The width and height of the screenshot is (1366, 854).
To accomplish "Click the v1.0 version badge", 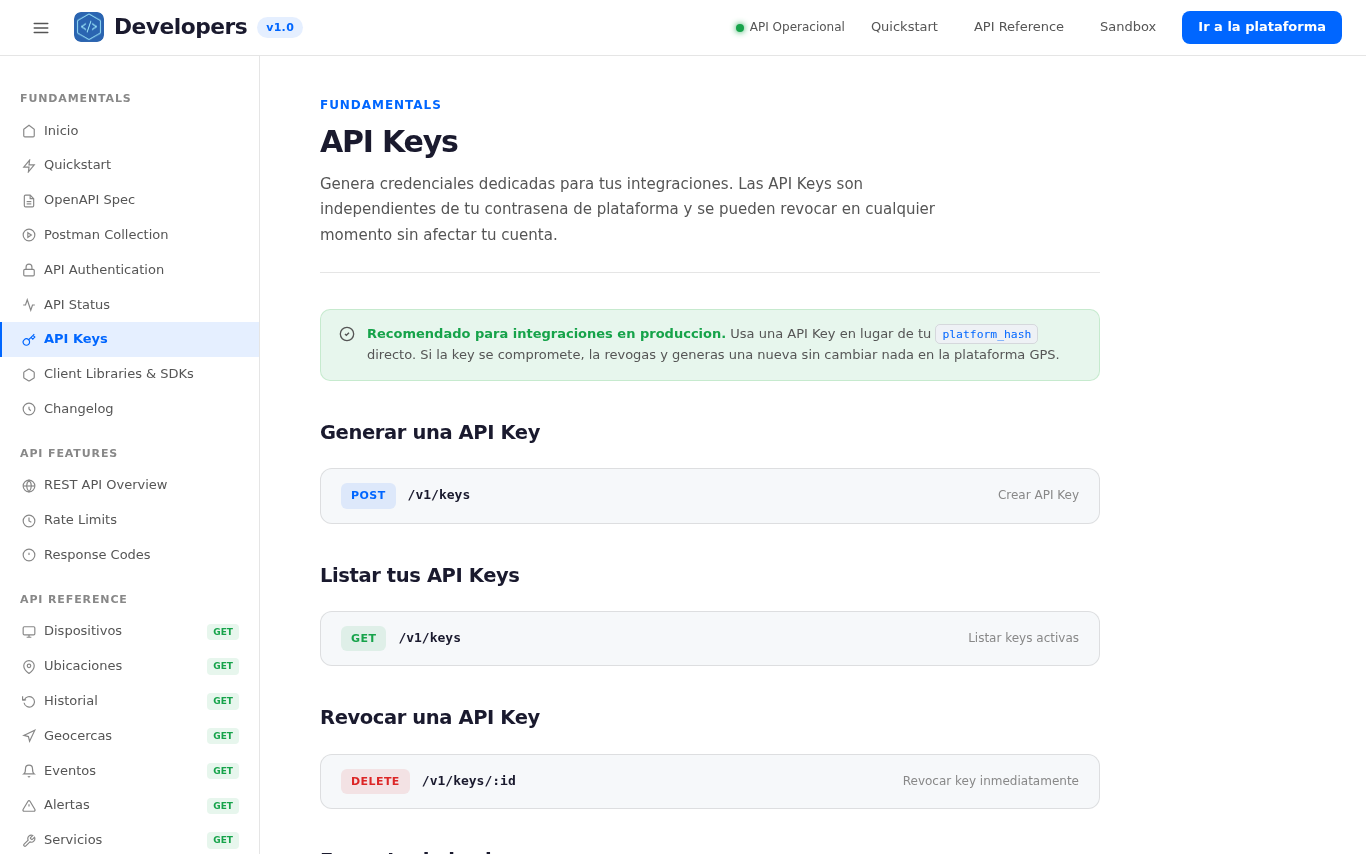I will click(280, 27).
